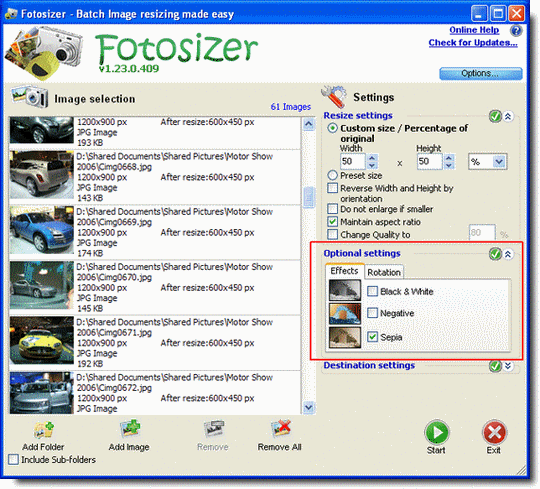Image resolution: width=540 pixels, height=489 pixels.
Task: Check Include Sub-folders
Action: pyautogui.click(x=13, y=459)
